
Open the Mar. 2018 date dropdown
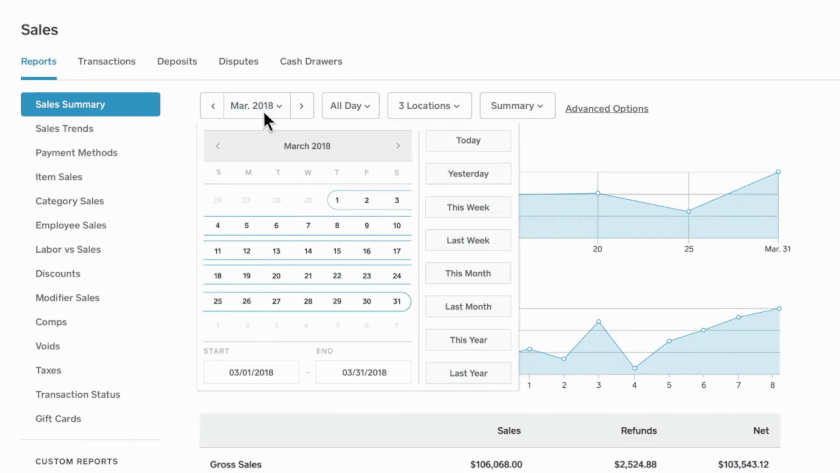coord(257,106)
